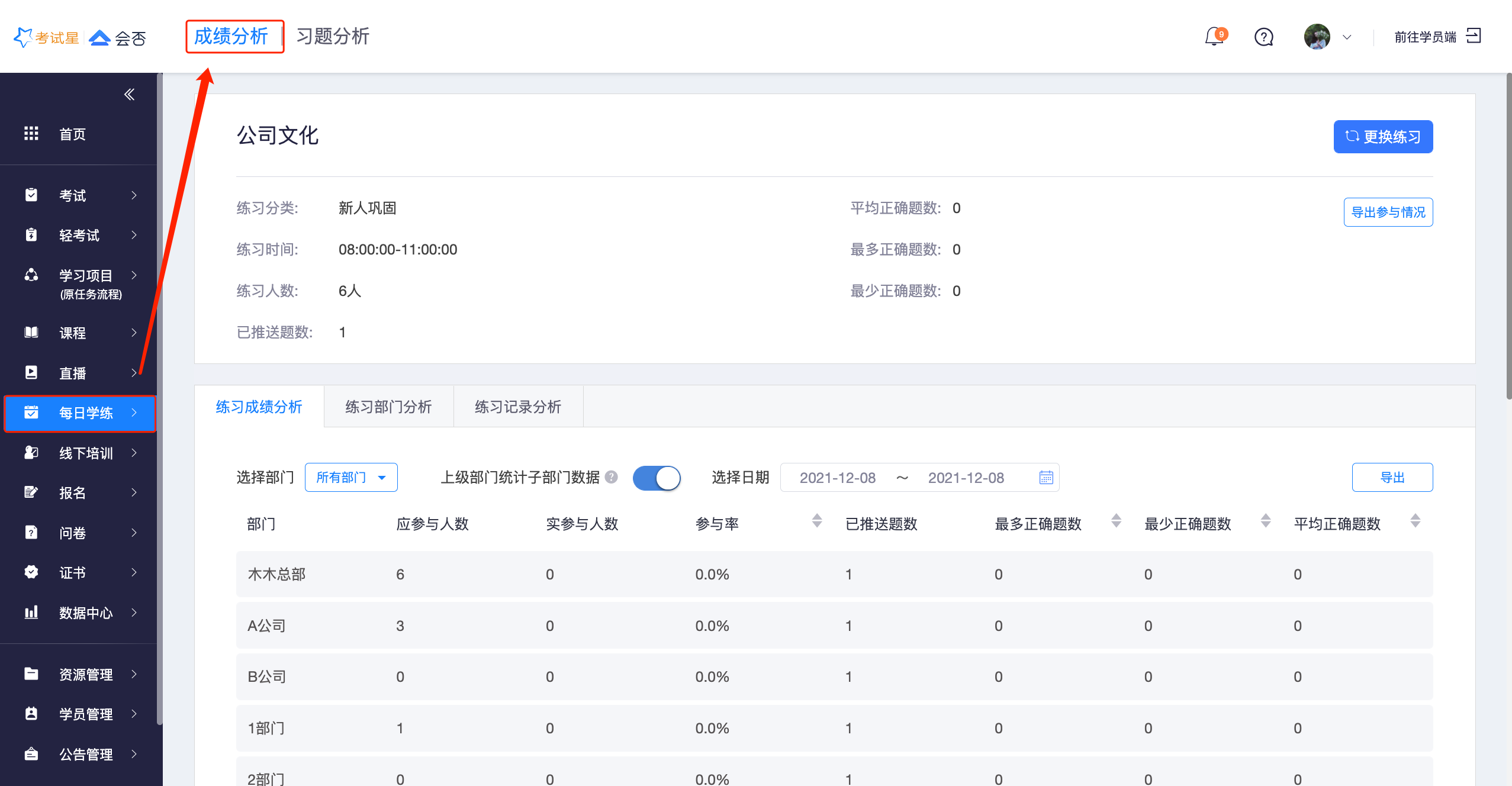The width and height of the screenshot is (1512, 786).
Task: Open the 练习部门分析 tab
Action: 388,407
